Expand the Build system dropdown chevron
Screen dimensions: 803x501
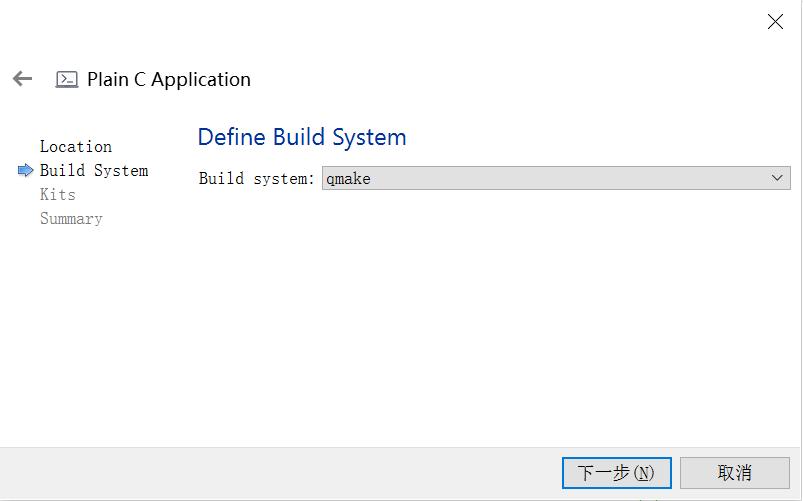click(778, 179)
